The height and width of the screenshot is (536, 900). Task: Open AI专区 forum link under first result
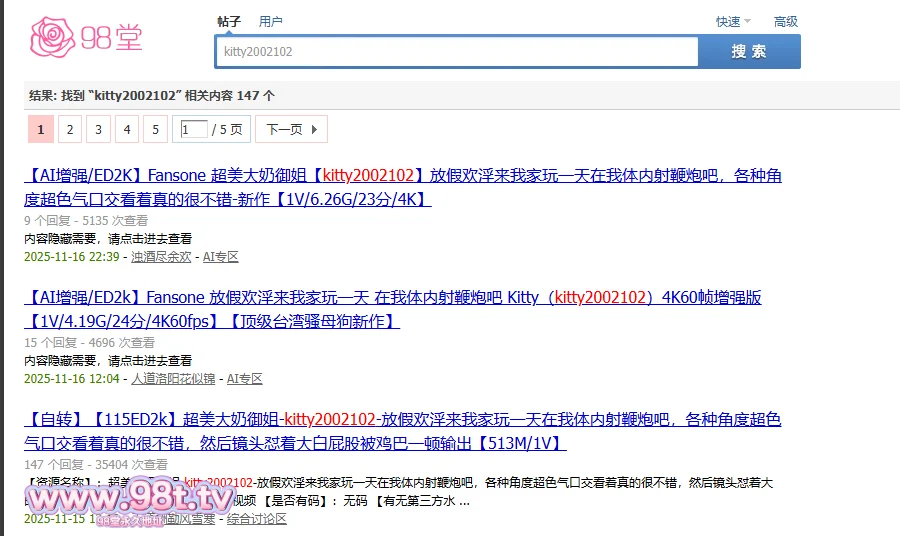coord(221,257)
